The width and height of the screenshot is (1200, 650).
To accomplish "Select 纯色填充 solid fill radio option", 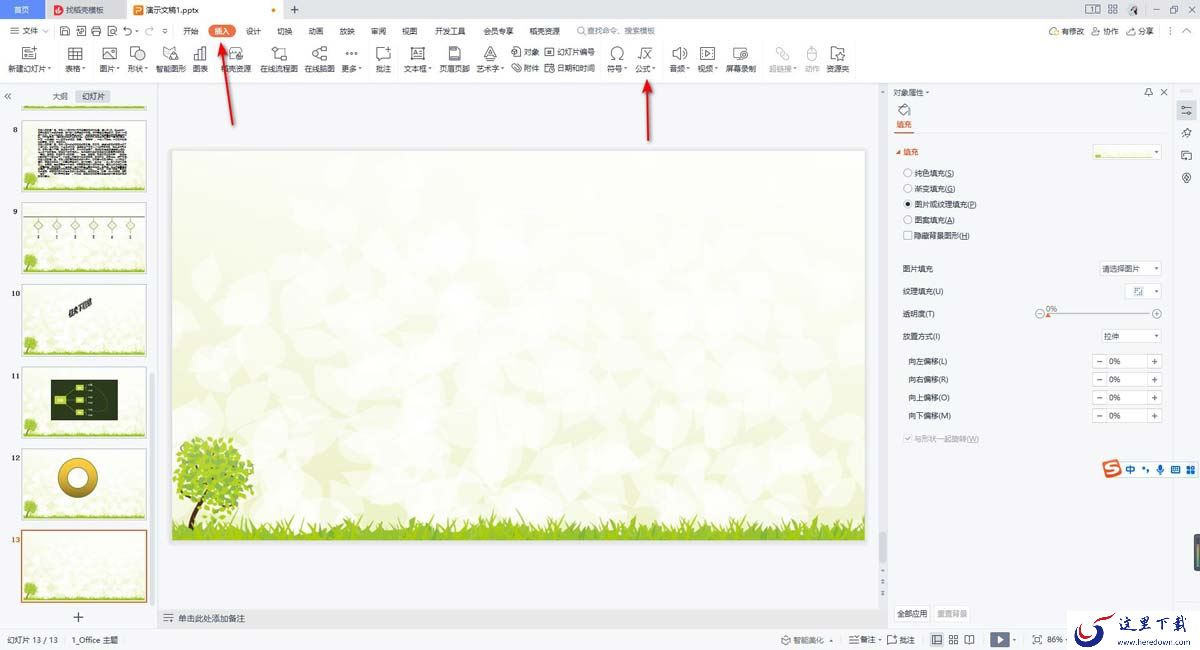I will [908, 173].
